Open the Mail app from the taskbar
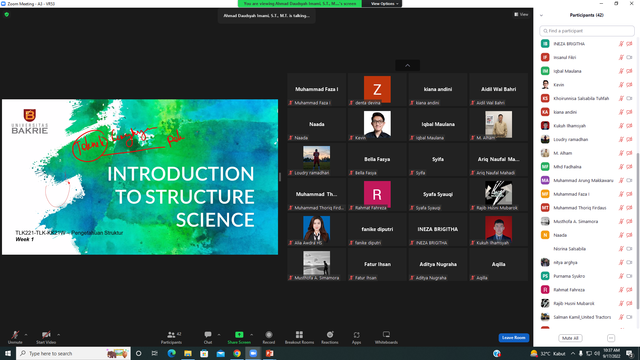The height and width of the screenshot is (360, 640). [220, 353]
